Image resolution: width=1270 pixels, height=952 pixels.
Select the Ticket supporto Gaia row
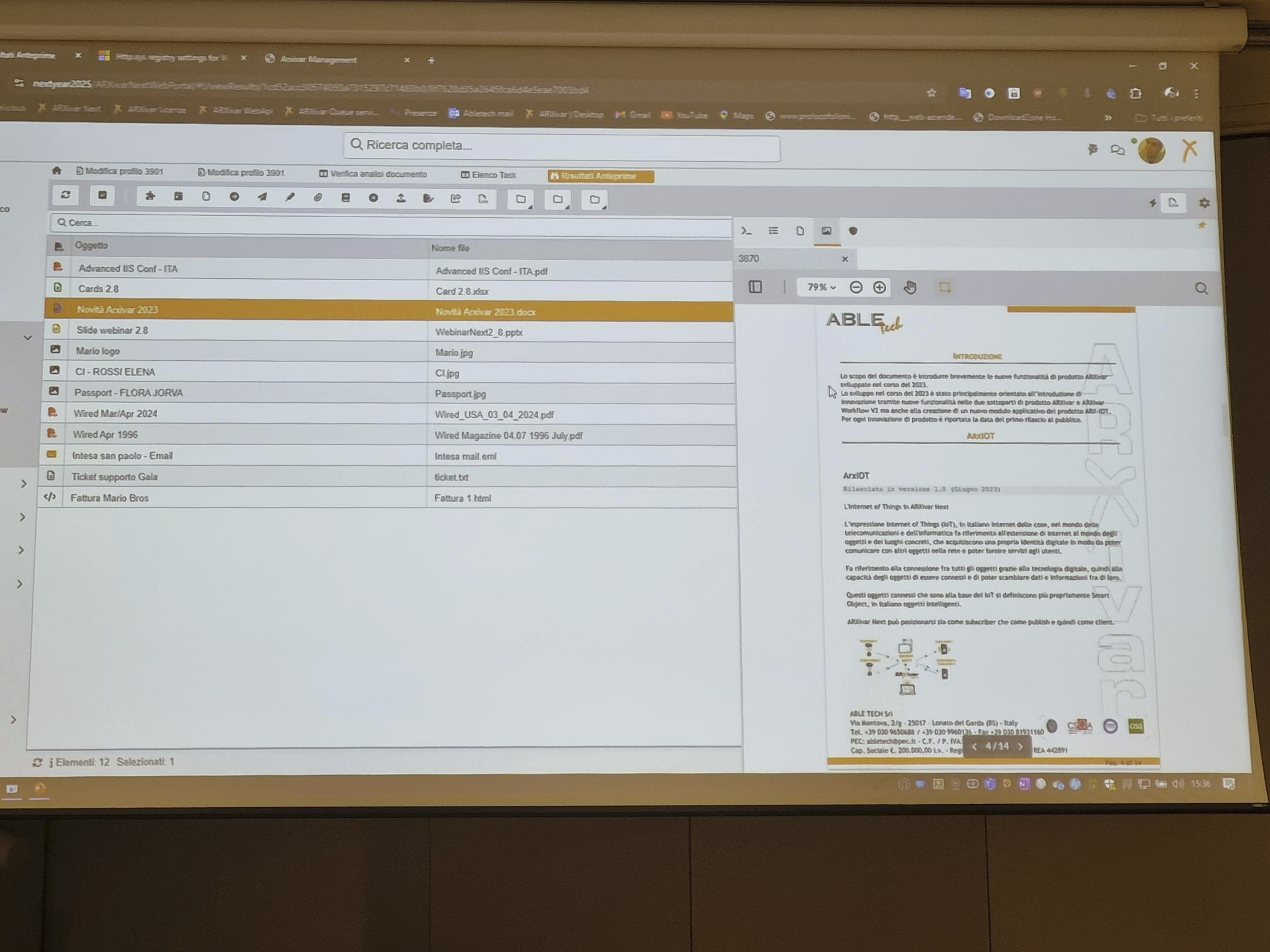(x=388, y=477)
